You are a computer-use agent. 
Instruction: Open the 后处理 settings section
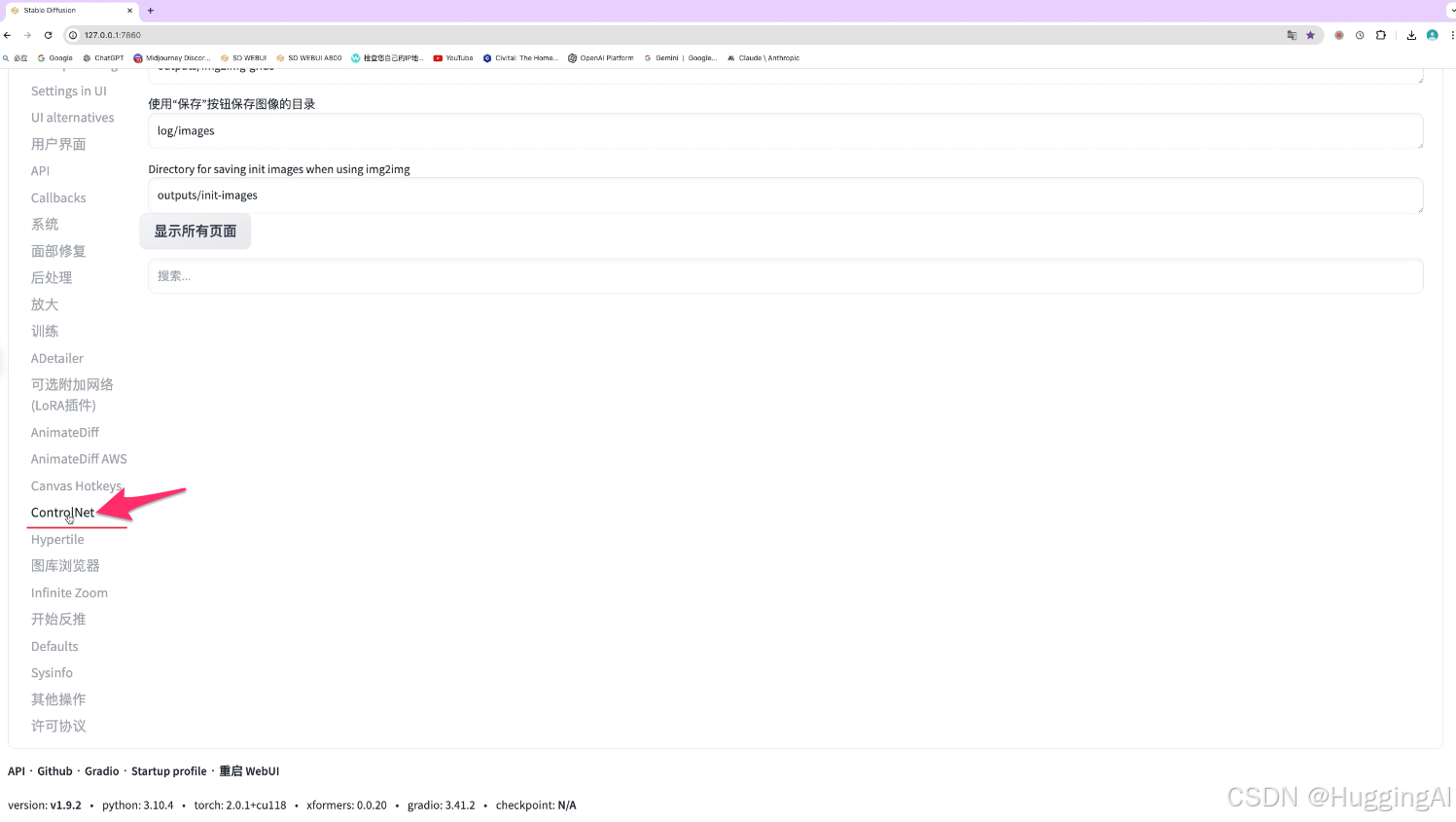[x=52, y=278]
